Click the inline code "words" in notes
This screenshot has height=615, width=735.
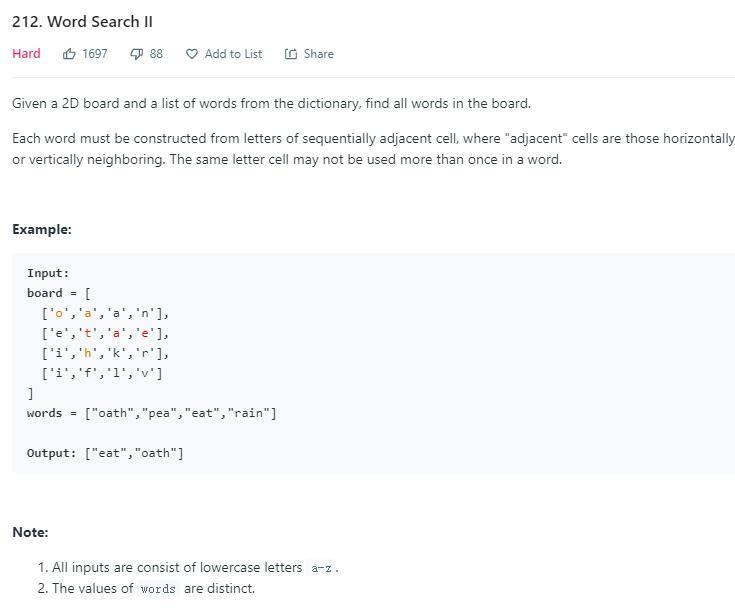click(x=158, y=589)
